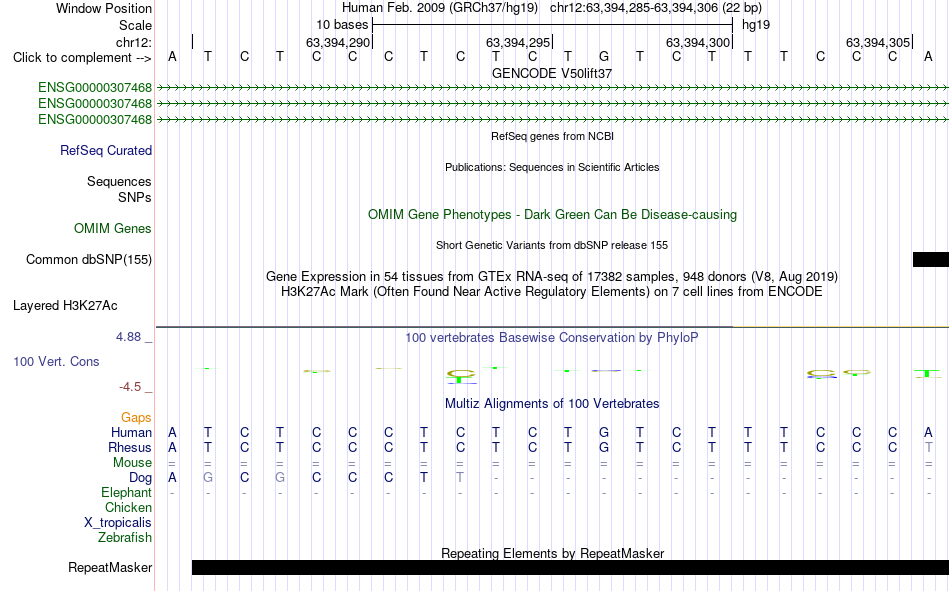Click the G base in the Rhesus alignment row
Screen dimensions: 950x591
(603, 447)
